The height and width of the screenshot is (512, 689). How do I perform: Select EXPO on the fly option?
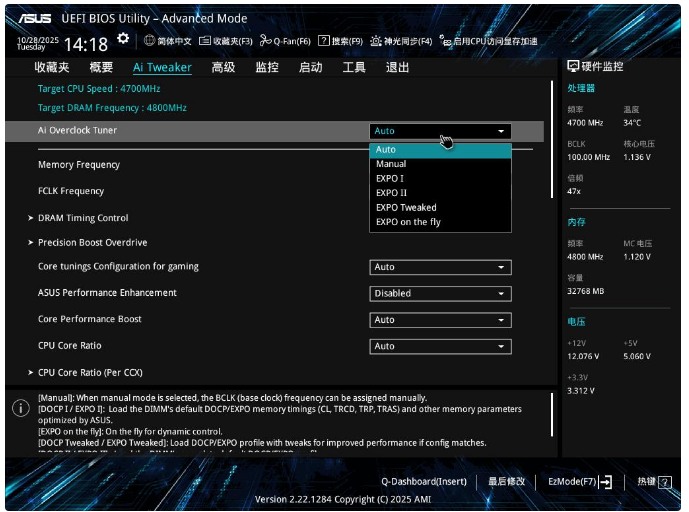coord(408,222)
